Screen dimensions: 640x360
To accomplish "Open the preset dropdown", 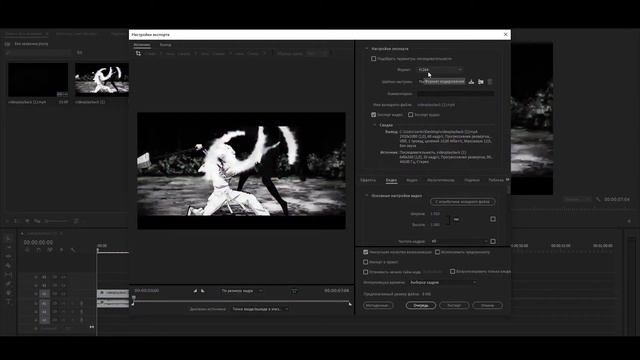I will pos(441,82).
